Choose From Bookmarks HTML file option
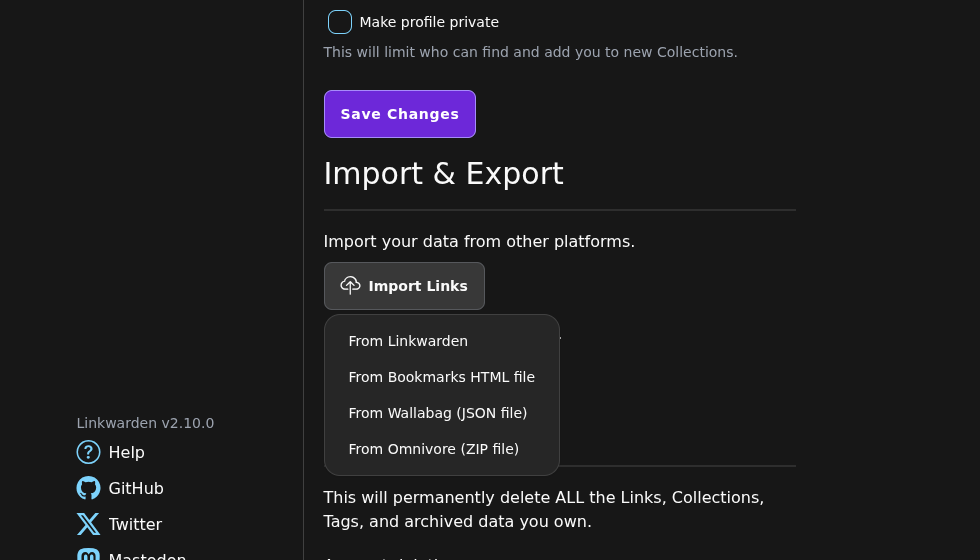The image size is (980, 560). (441, 377)
